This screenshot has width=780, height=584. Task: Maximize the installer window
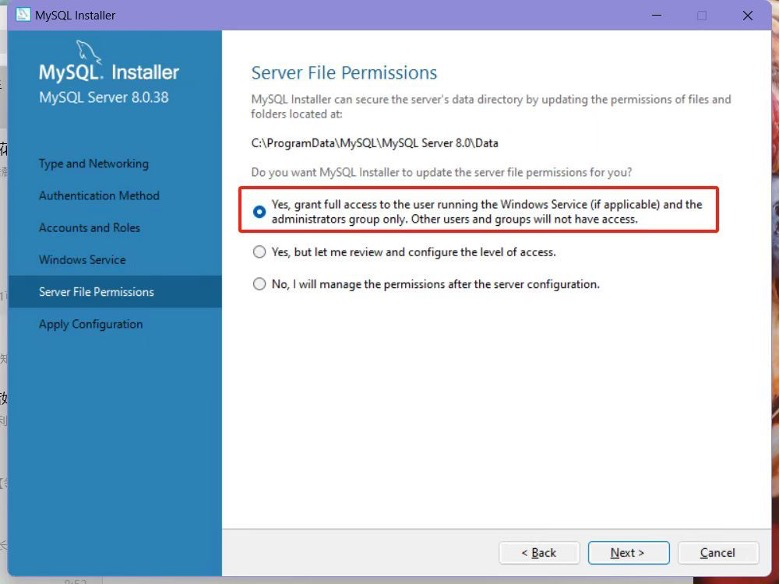pos(702,15)
